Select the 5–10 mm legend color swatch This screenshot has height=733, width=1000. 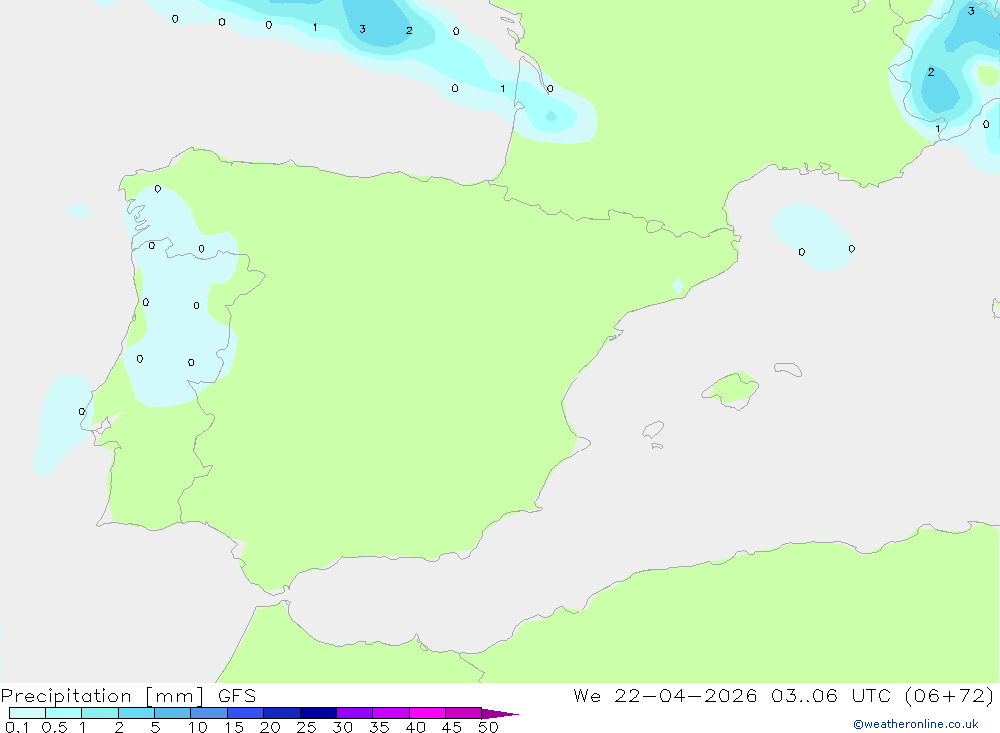172,713
